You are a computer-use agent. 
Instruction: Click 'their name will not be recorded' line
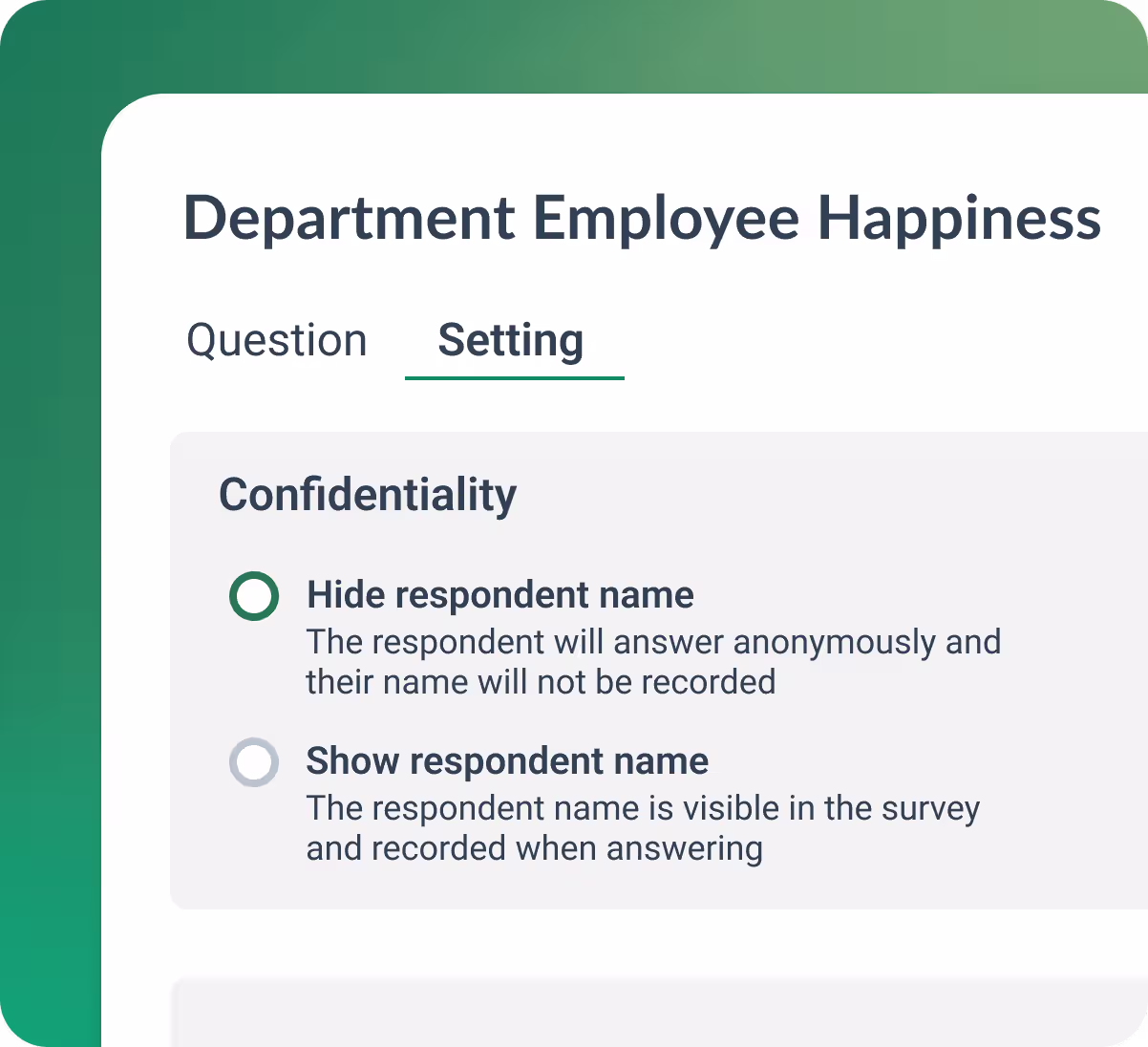541,682
